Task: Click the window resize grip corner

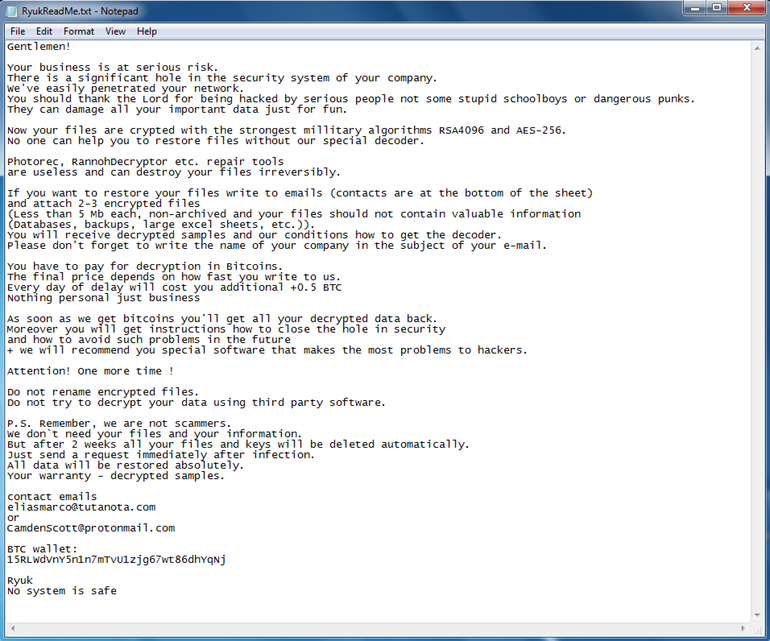Action: pos(757,628)
